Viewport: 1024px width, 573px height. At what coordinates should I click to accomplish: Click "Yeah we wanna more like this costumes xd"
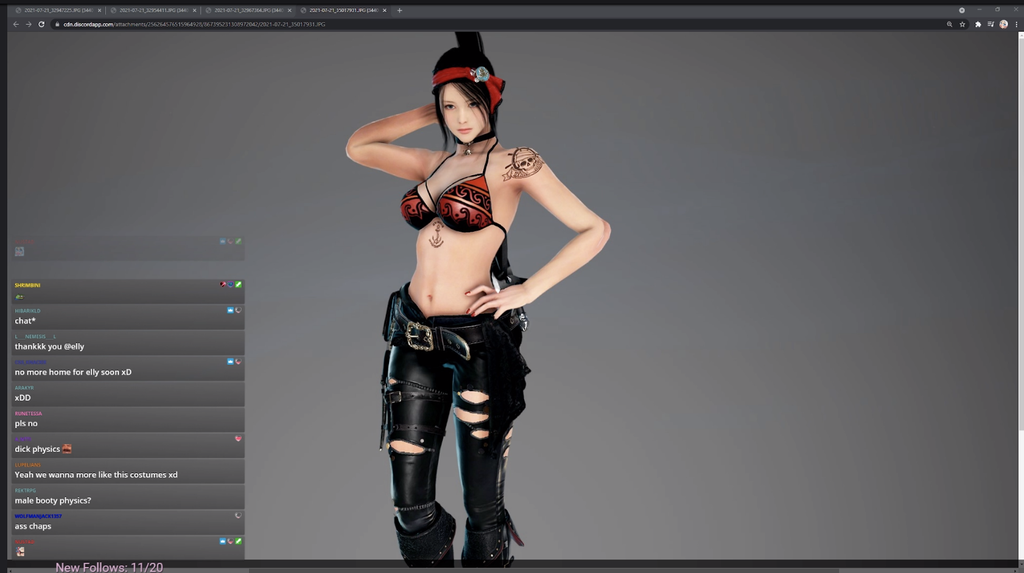[96, 474]
